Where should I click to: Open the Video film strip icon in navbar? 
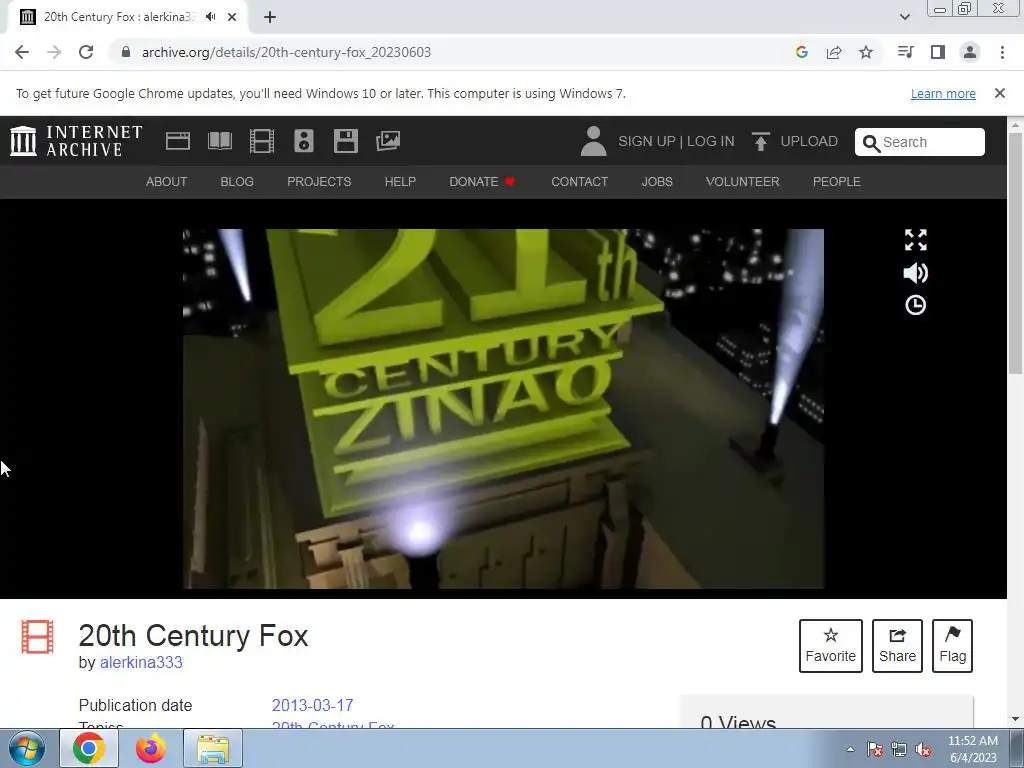click(262, 141)
